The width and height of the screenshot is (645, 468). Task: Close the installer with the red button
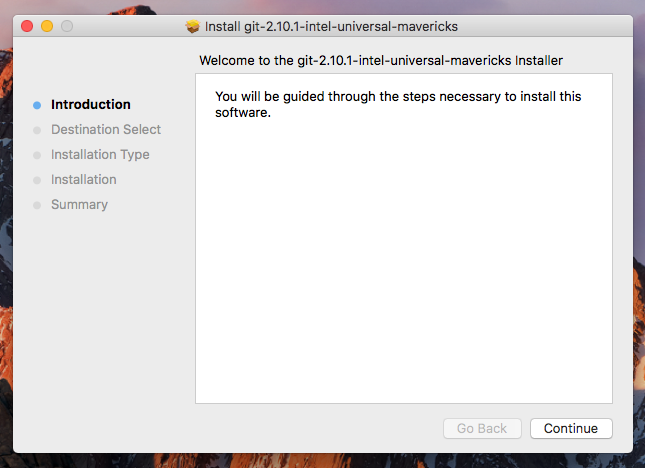tap(27, 26)
